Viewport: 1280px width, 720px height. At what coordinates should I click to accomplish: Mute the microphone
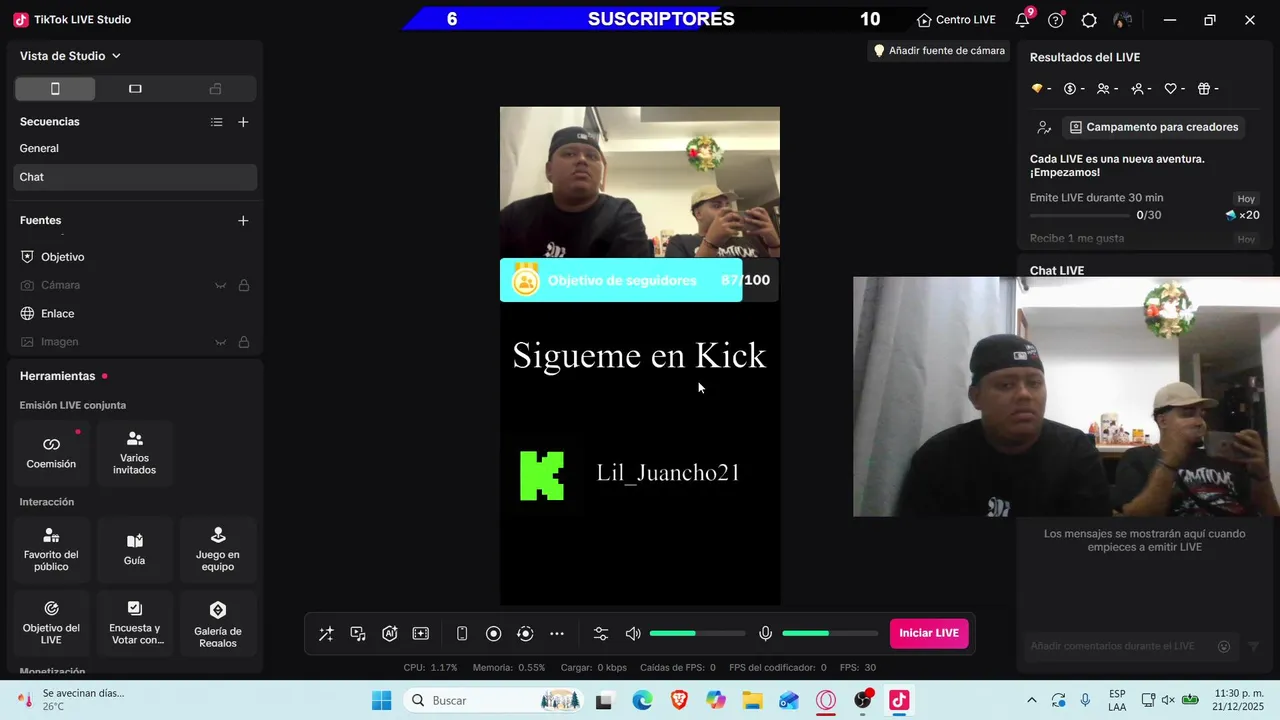tap(765, 634)
